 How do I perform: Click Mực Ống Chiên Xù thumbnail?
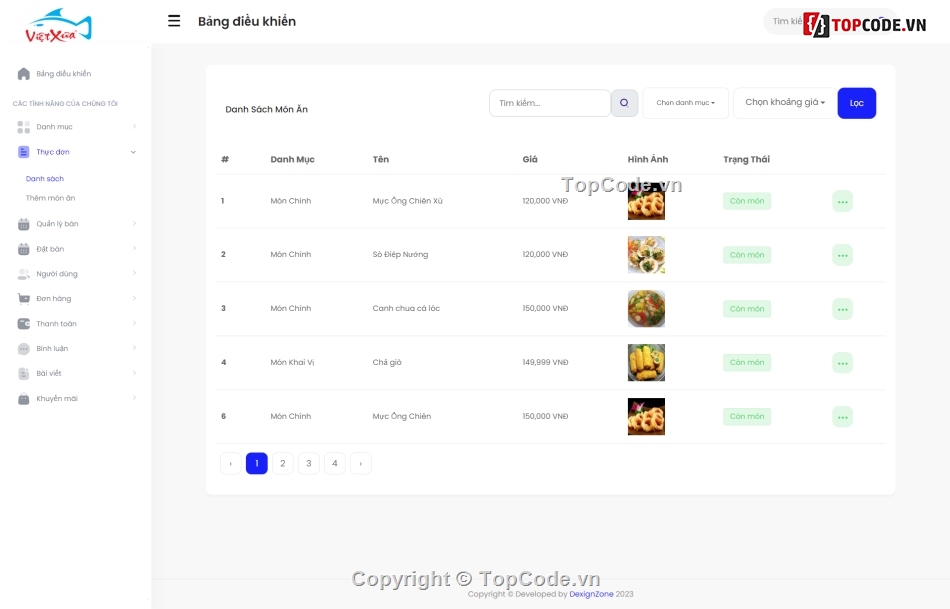646,201
